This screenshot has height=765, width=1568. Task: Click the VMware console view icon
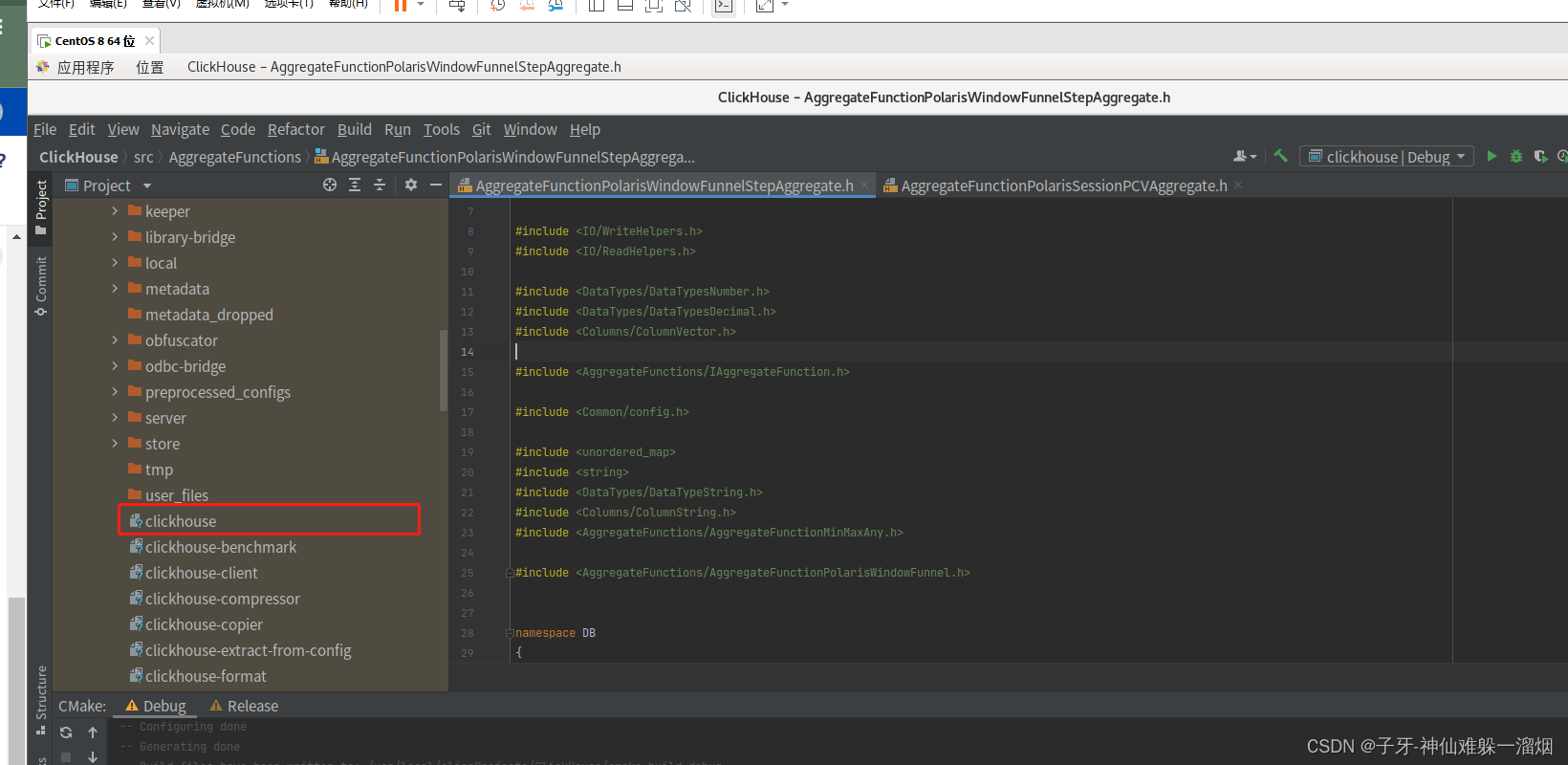tap(724, 6)
